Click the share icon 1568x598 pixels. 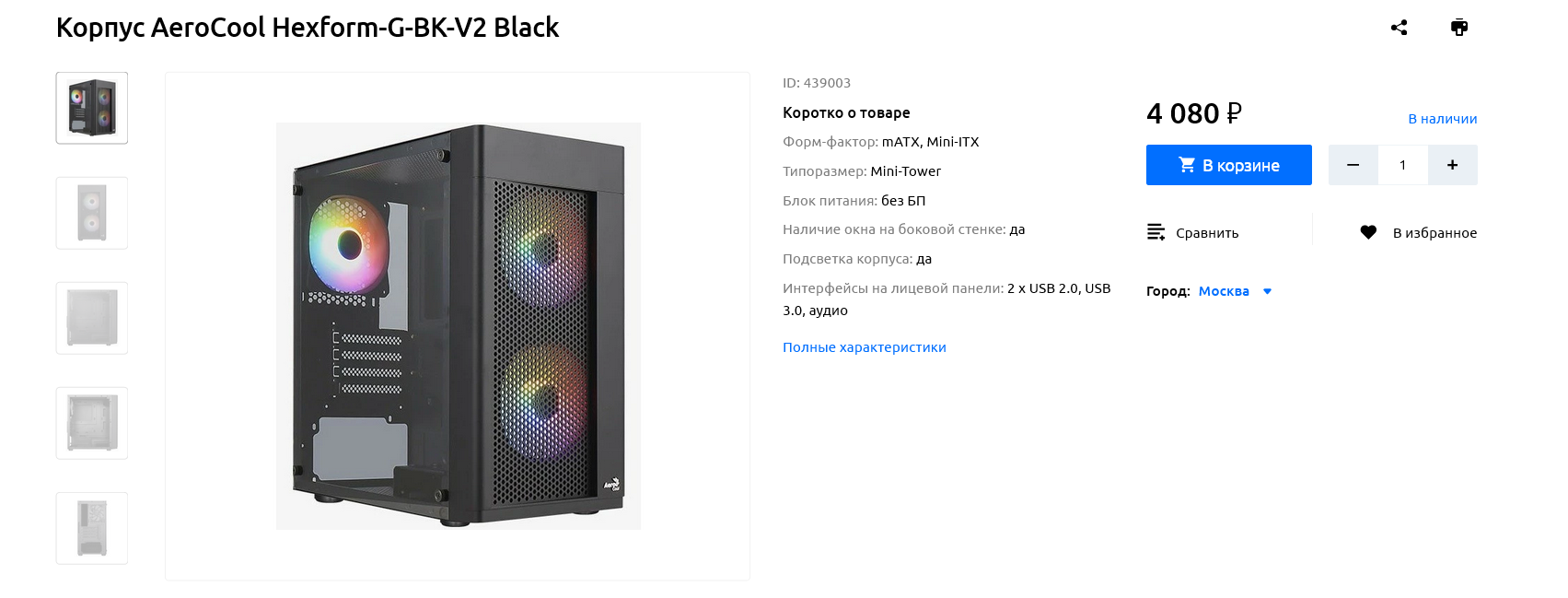(1399, 28)
